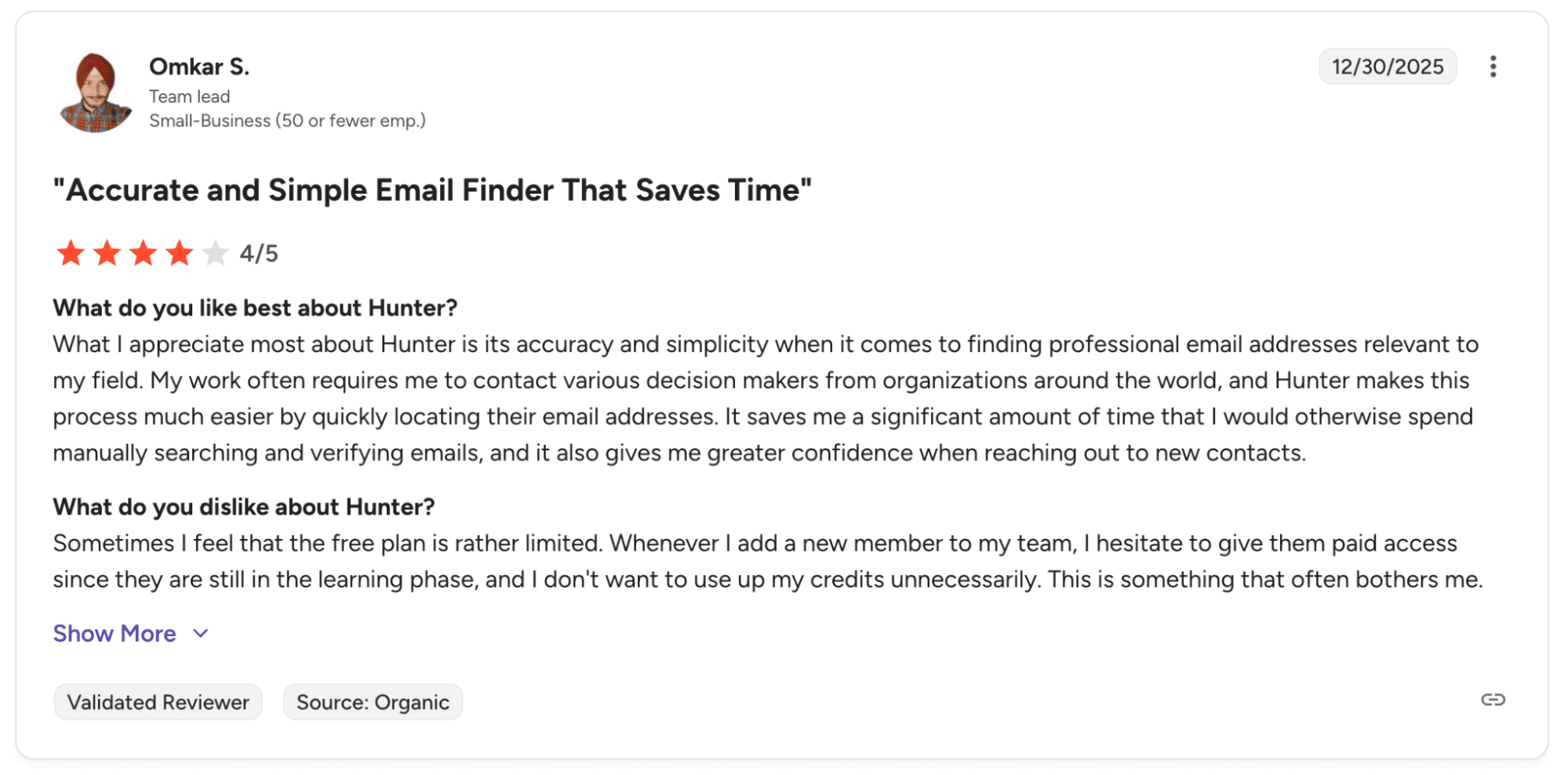Click the "What do you like best" heading
1568x775 pixels.
point(255,307)
